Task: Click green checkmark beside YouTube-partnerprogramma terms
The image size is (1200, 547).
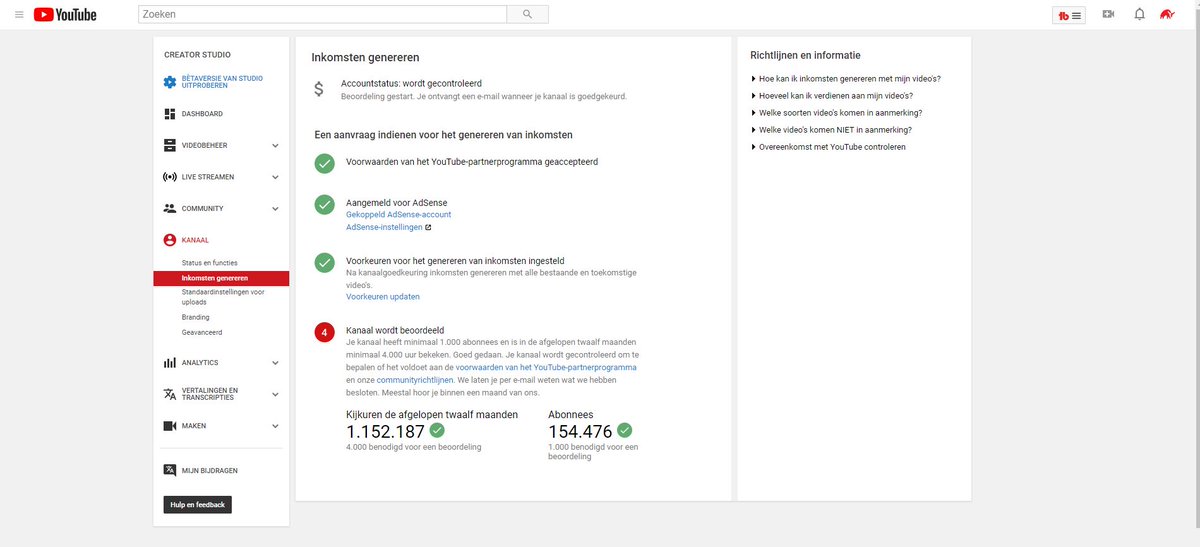Action: [x=324, y=163]
